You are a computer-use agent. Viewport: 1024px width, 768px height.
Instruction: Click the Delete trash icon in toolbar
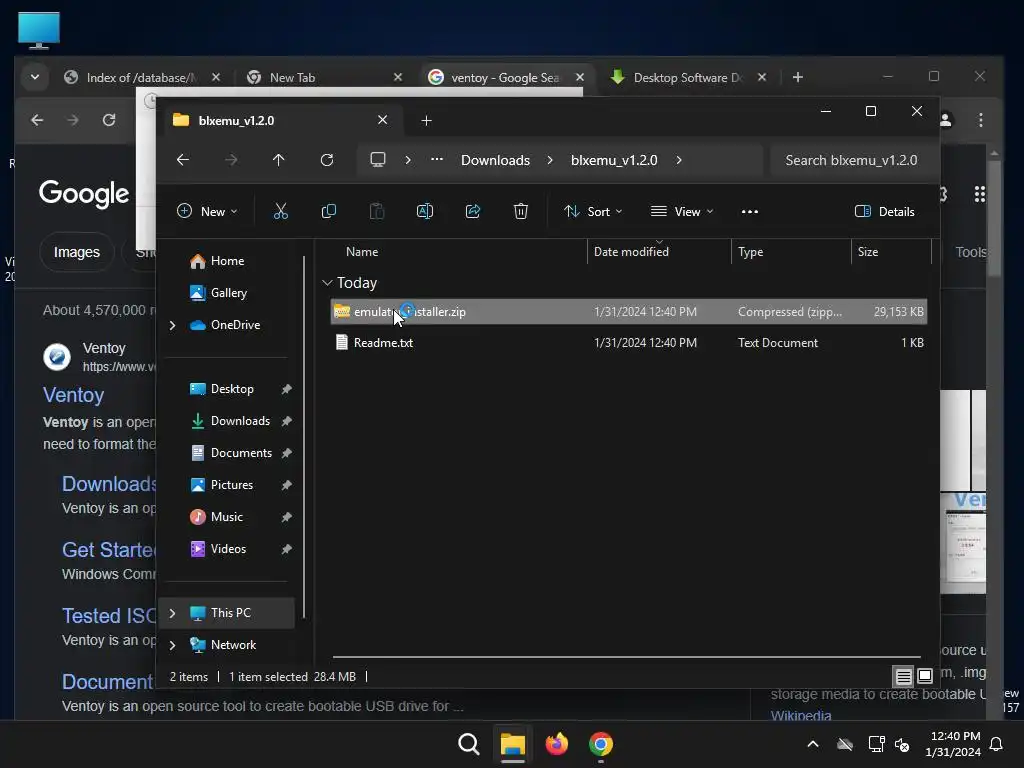(520, 212)
